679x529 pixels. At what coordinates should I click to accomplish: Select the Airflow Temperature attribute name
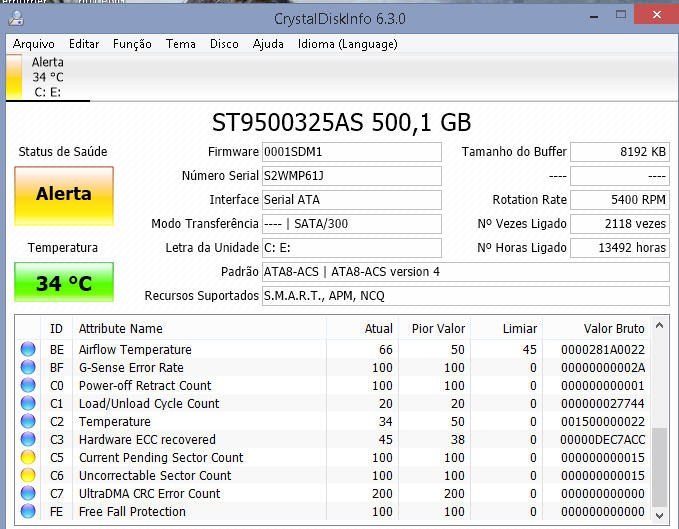tap(135, 349)
